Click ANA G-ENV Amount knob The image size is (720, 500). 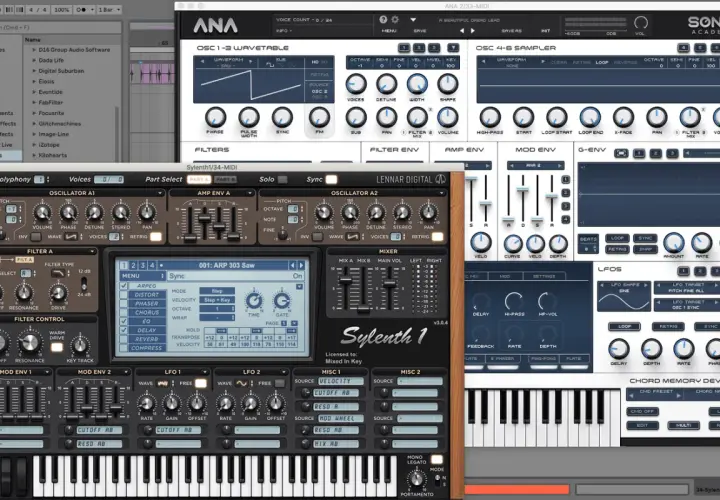(674, 242)
